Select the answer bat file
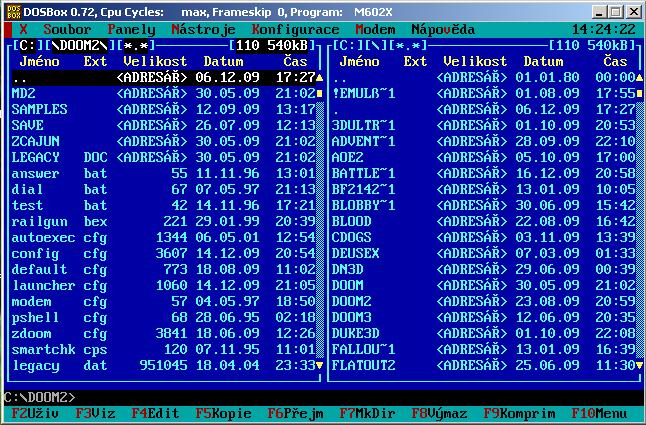 pyautogui.click(x=164, y=173)
